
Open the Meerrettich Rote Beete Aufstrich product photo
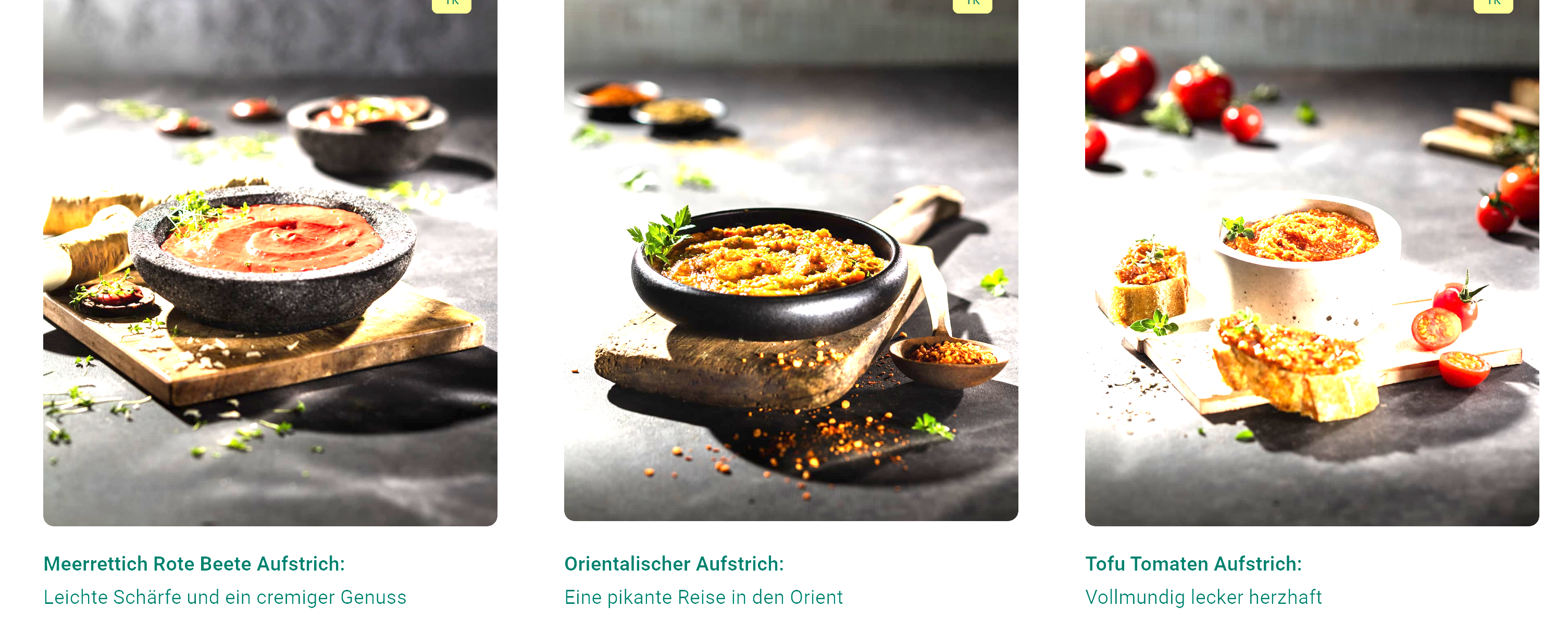270,263
